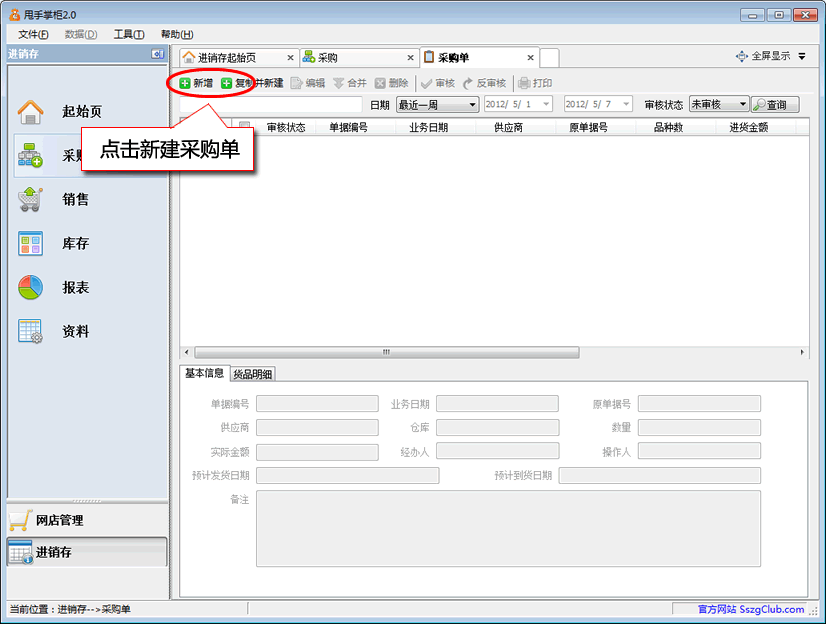The height and width of the screenshot is (624, 826).
Task: Click the 反审核 arrow icon
Action: tap(468, 83)
